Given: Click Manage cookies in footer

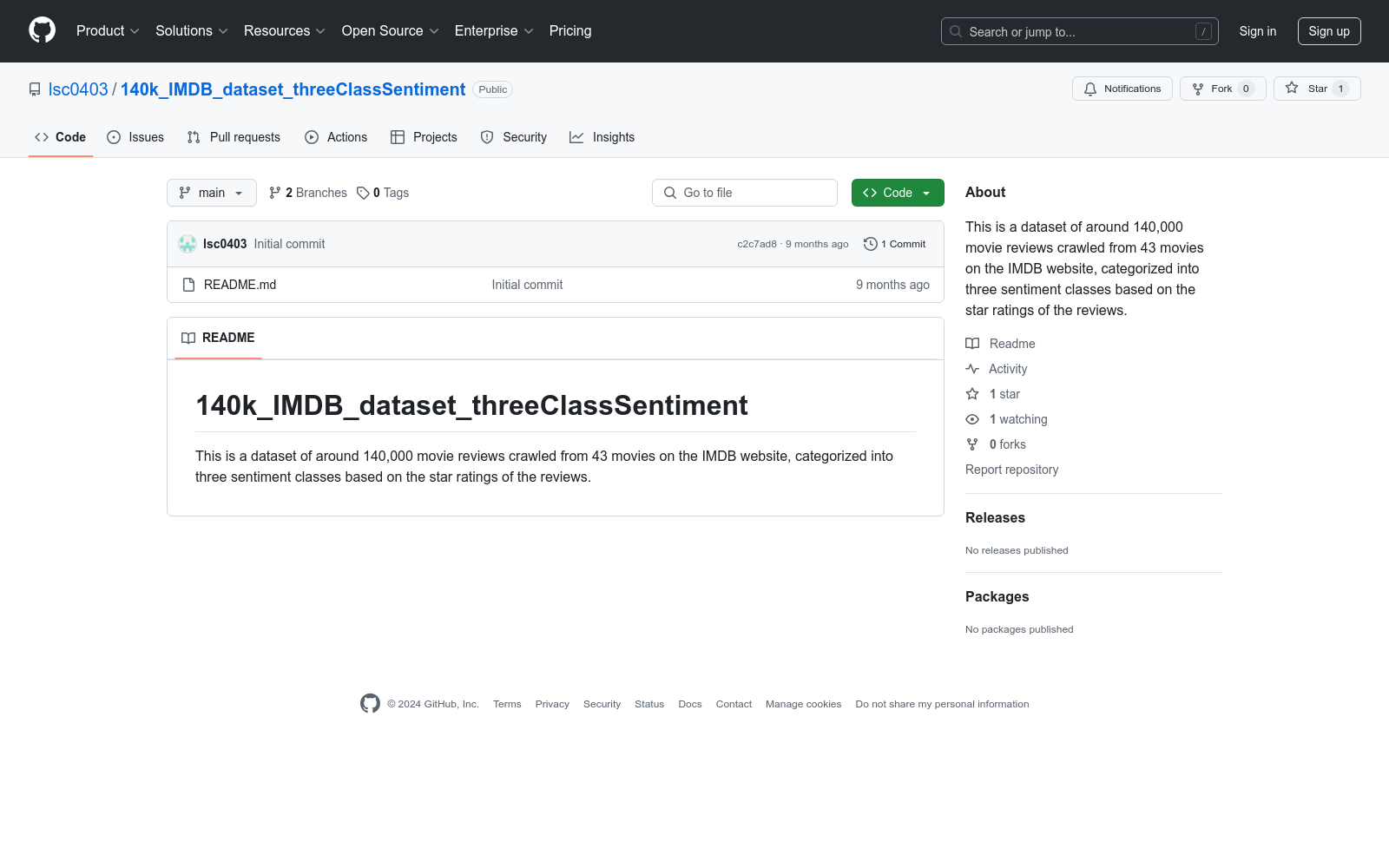Looking at the screenshot, I should pyautogui.click(x=803, y=704).
